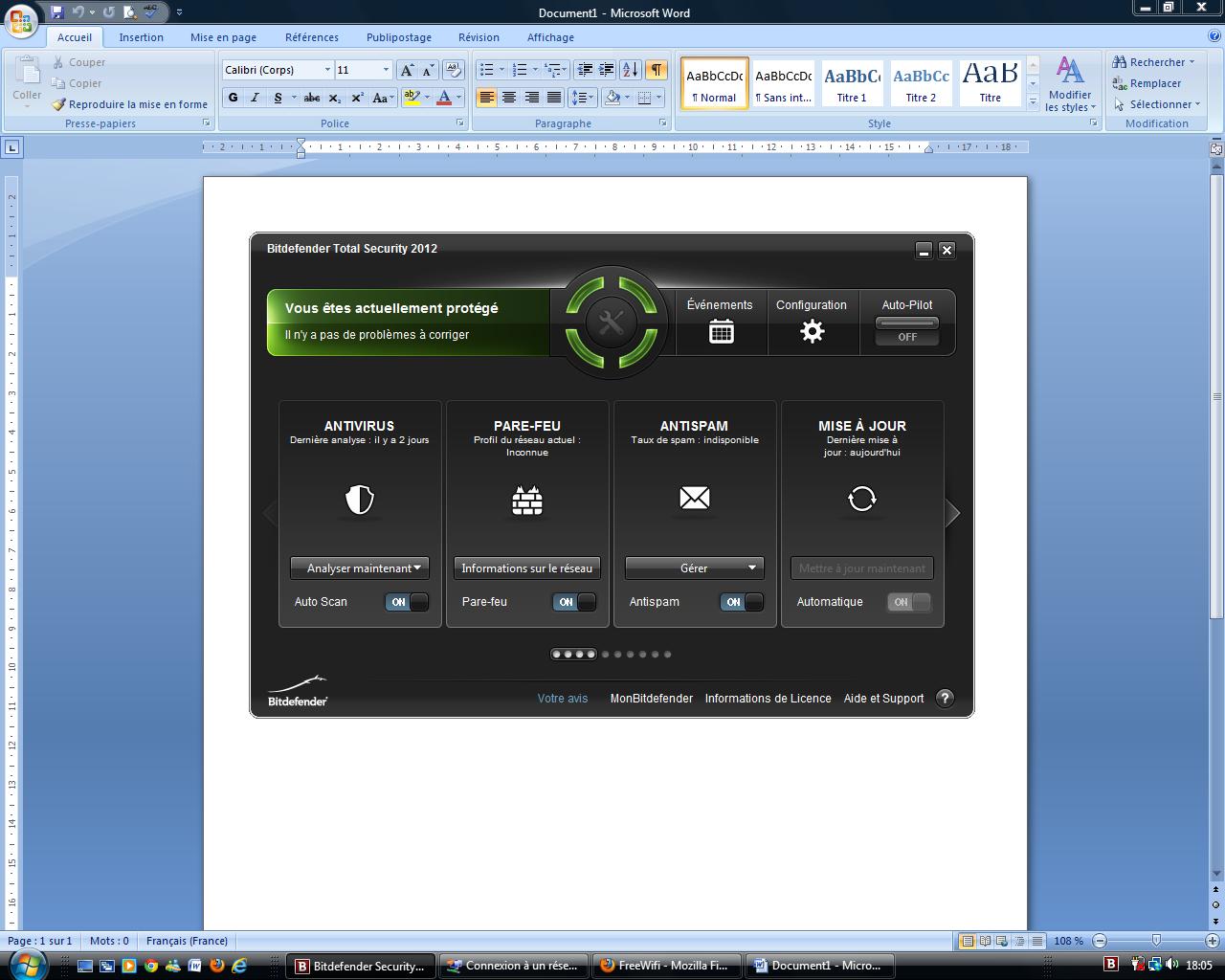Open the Windows Start button
Screen dimensions: 1225x980
point(27,964)
